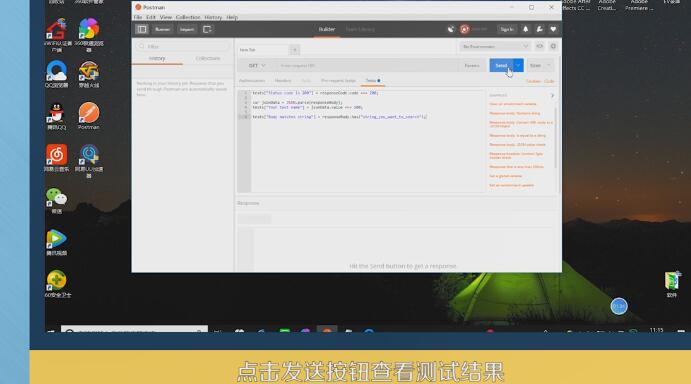Open the Help menu

coord(232,17)
